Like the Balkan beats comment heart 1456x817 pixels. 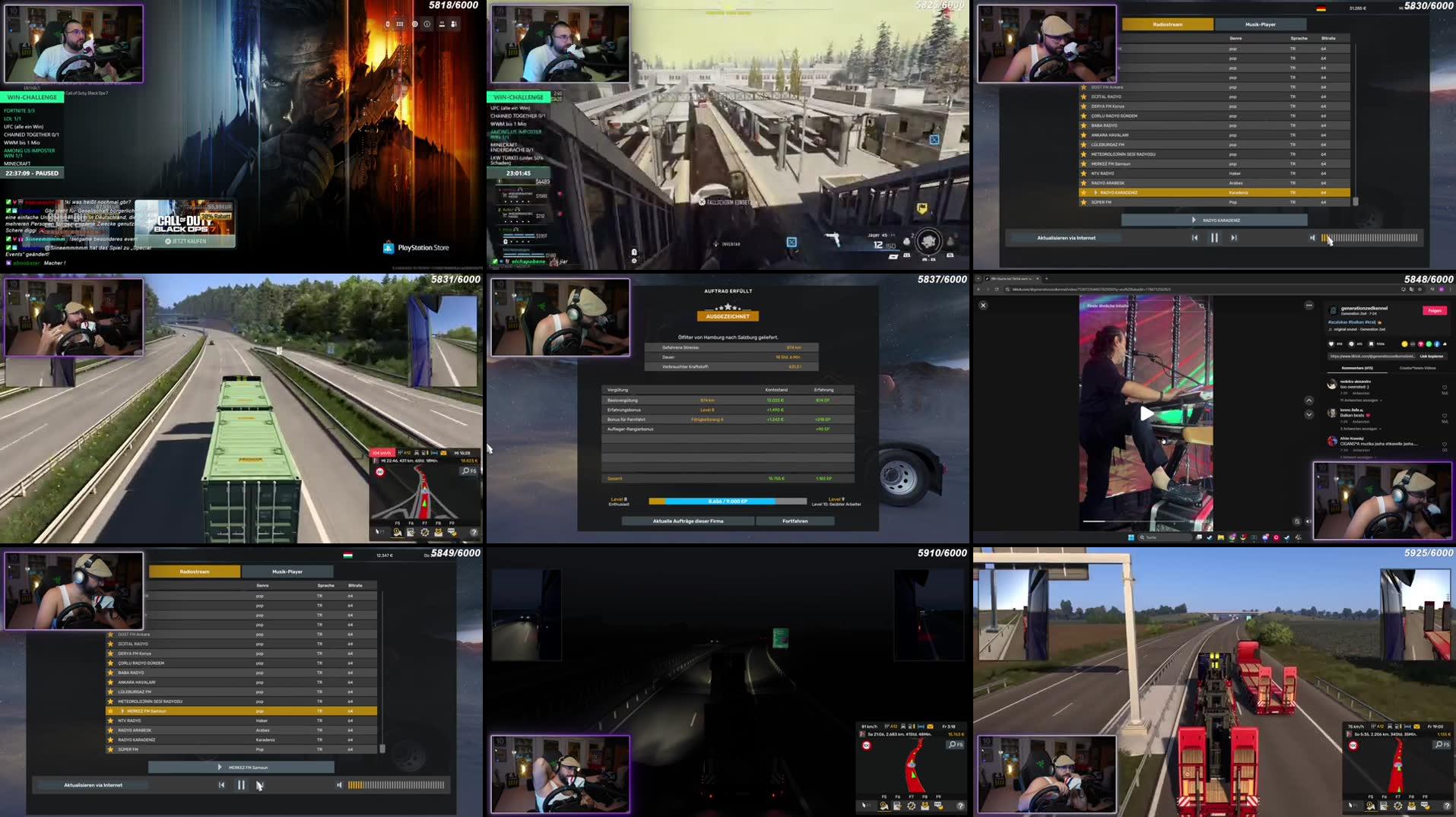(x=1444, y=416)
